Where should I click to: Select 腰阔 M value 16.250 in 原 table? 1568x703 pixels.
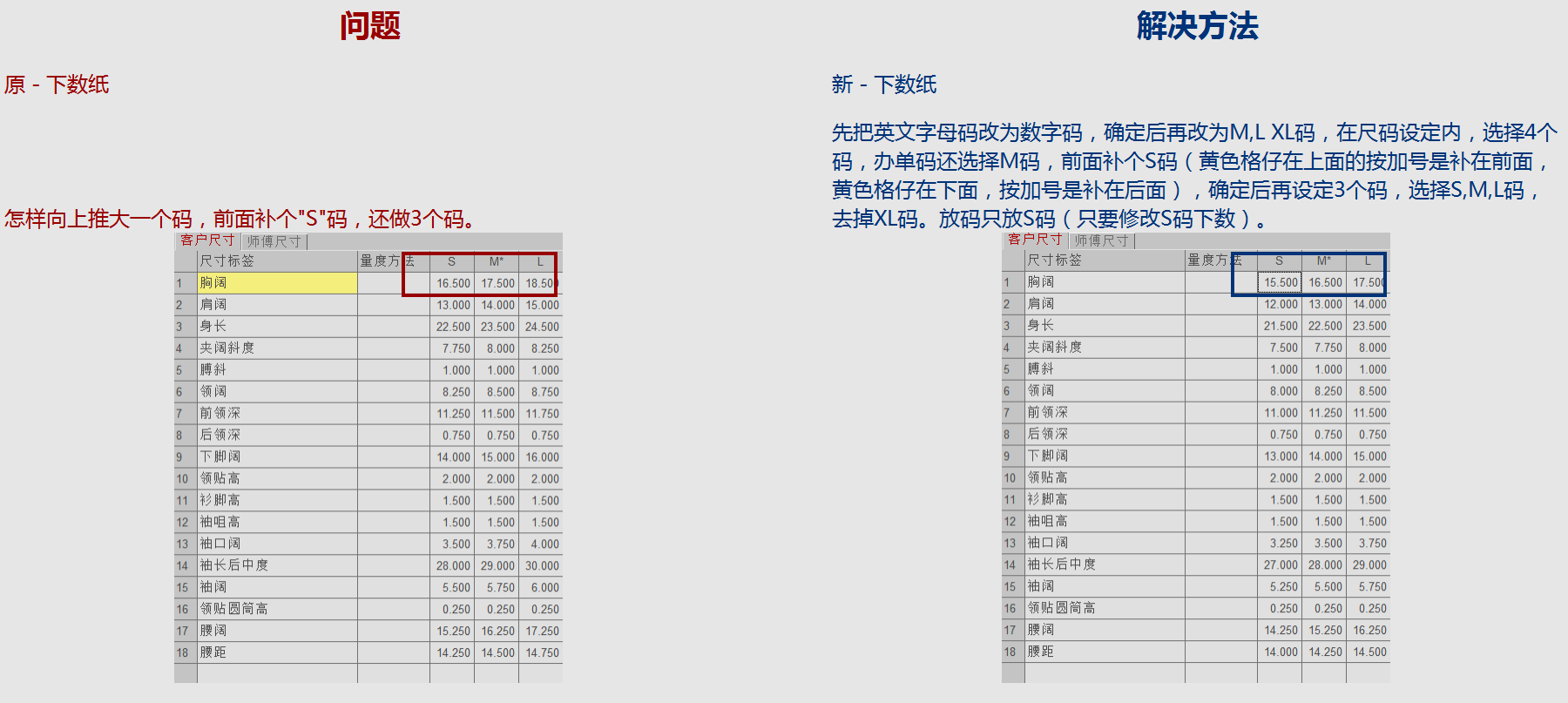(497, 632)
